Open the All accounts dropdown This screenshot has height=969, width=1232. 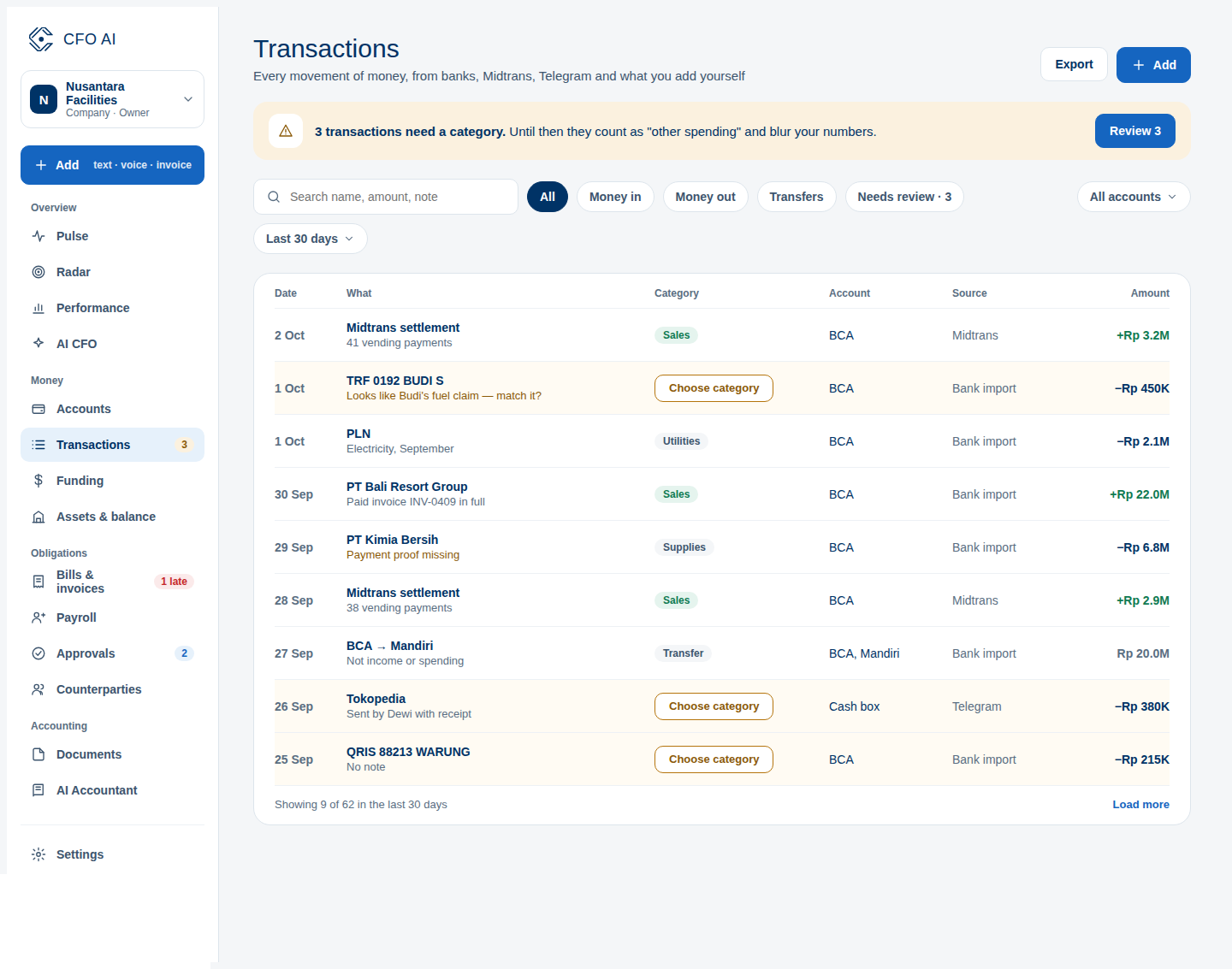coord(1134,197)
